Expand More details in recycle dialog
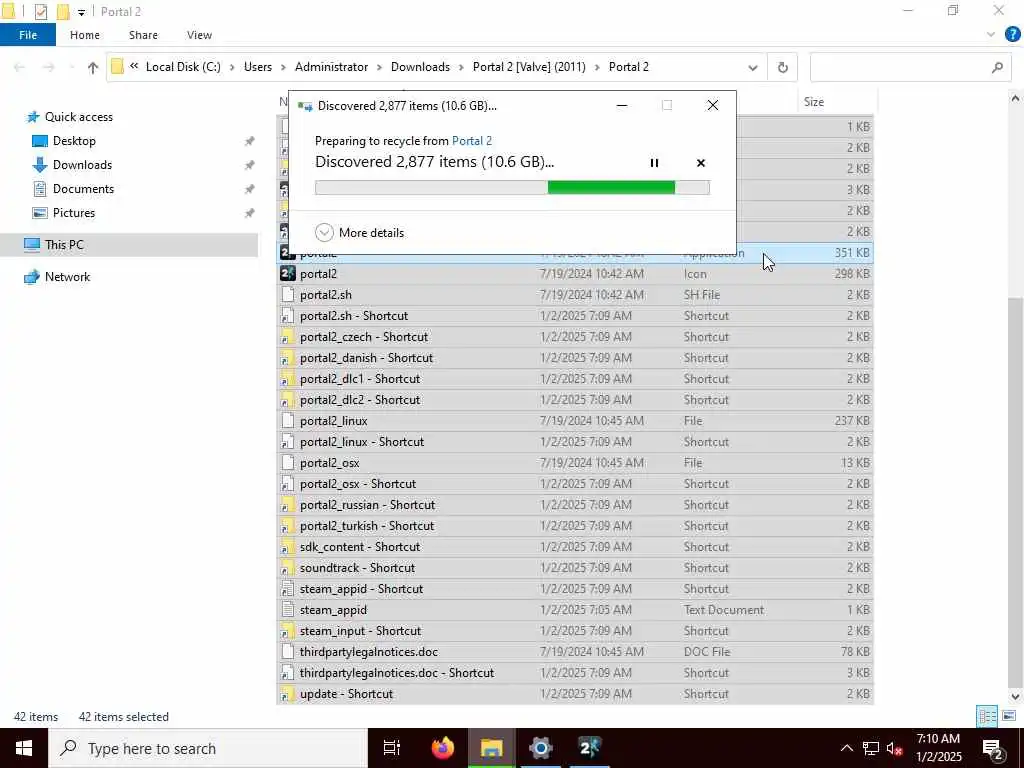 (x=359, y=232)
